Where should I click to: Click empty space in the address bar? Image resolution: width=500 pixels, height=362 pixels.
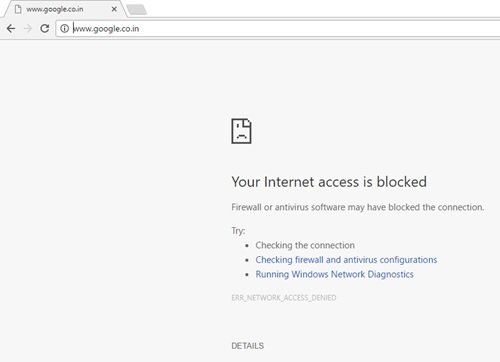pos(317,29)
